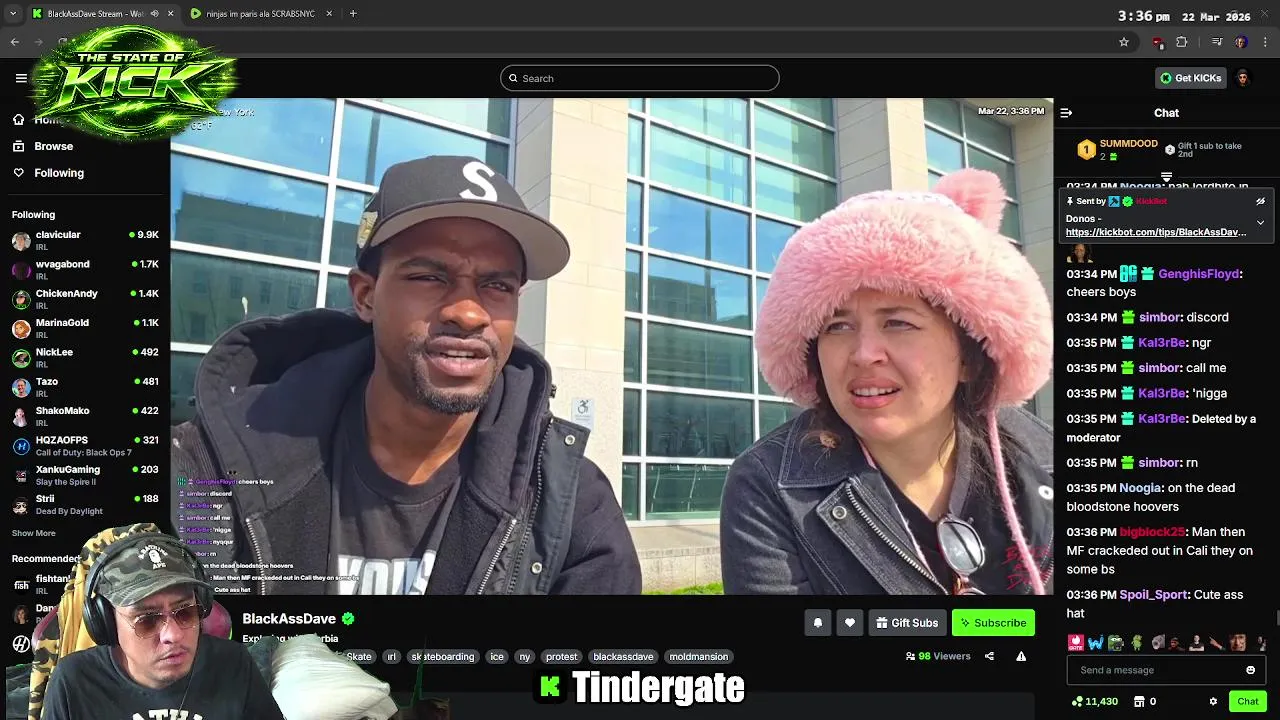Go back with browser back arrow

pos(14,42)
